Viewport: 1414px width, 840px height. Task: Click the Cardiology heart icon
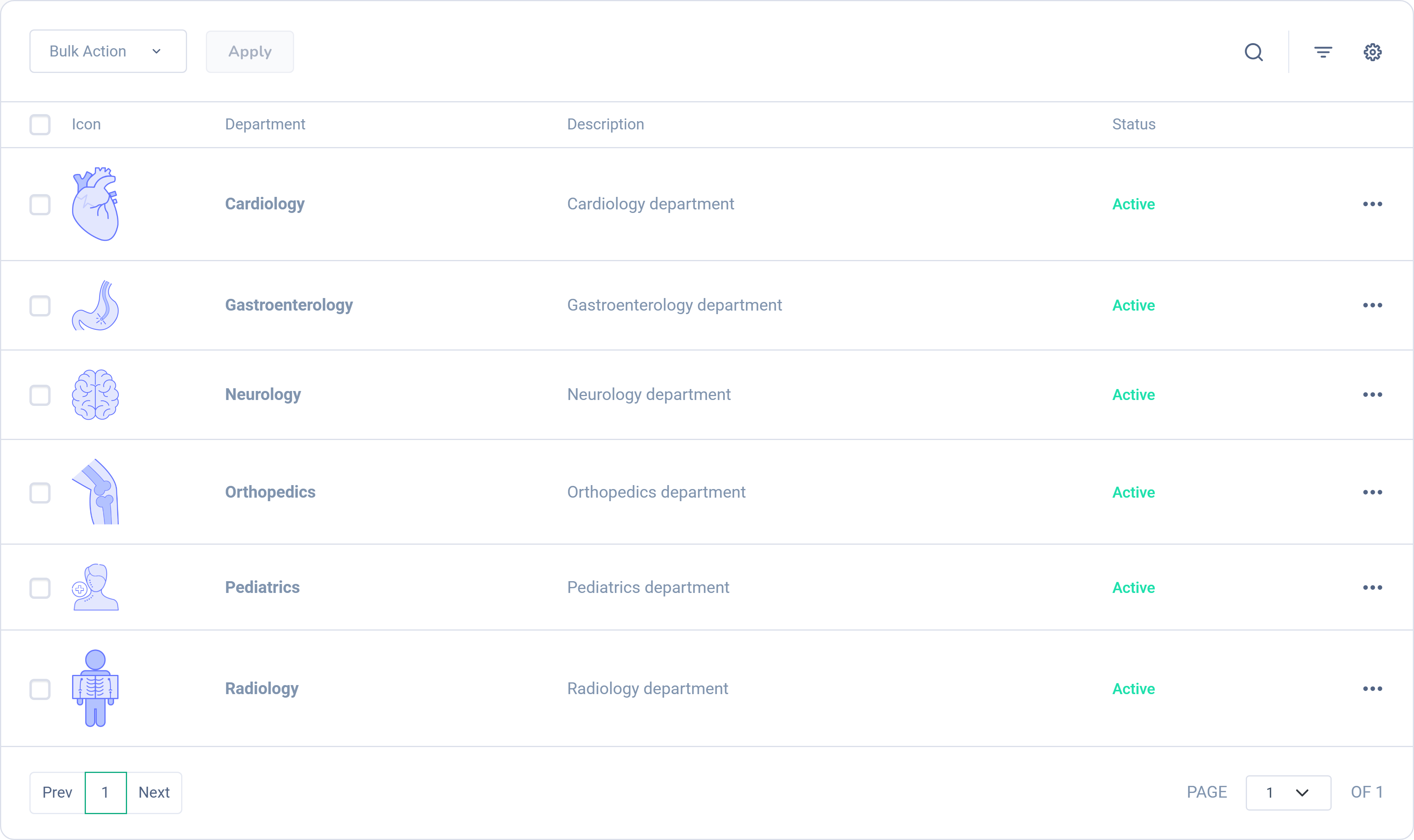96,204
